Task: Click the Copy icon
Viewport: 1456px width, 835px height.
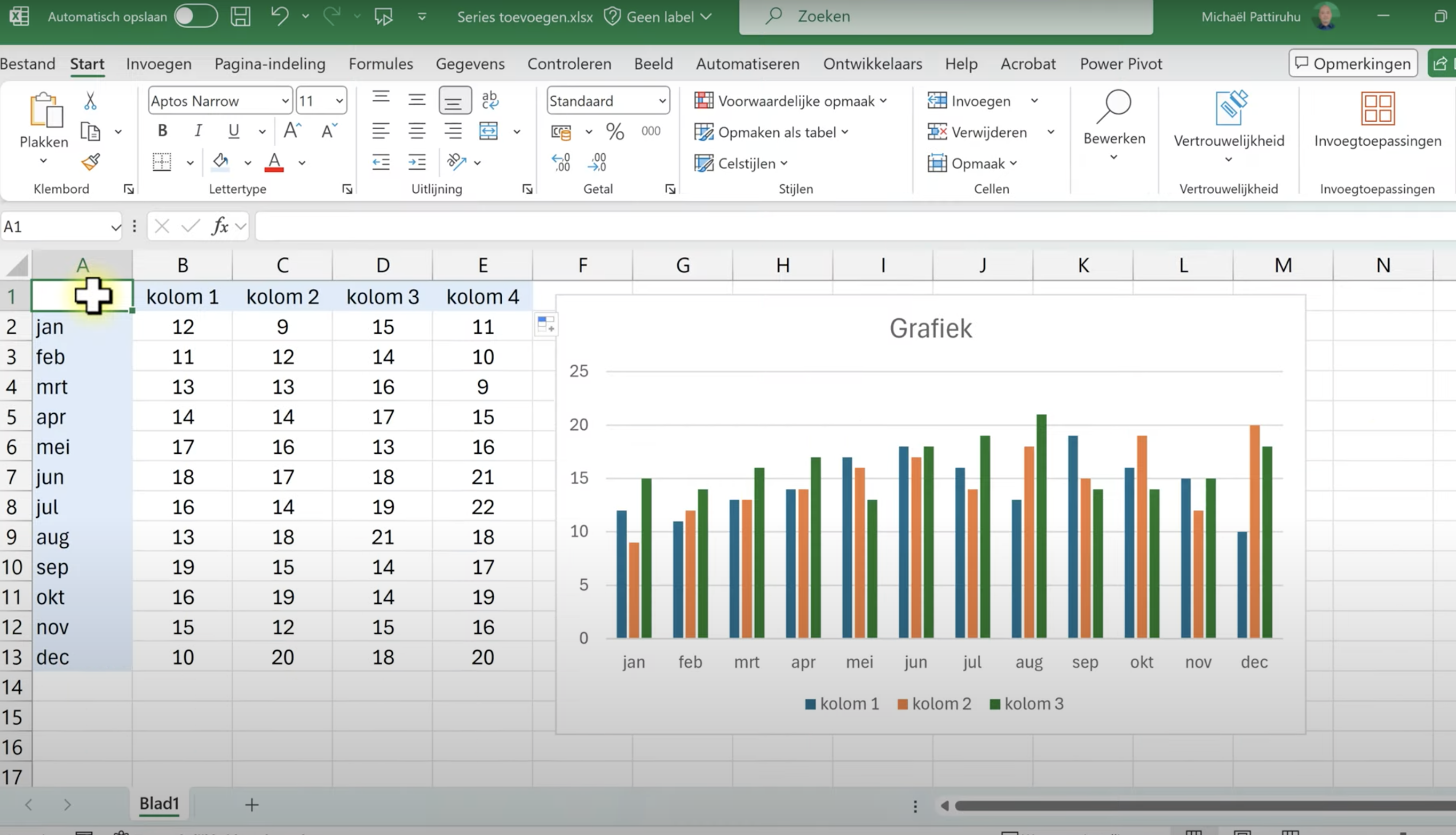Action: 90,131
